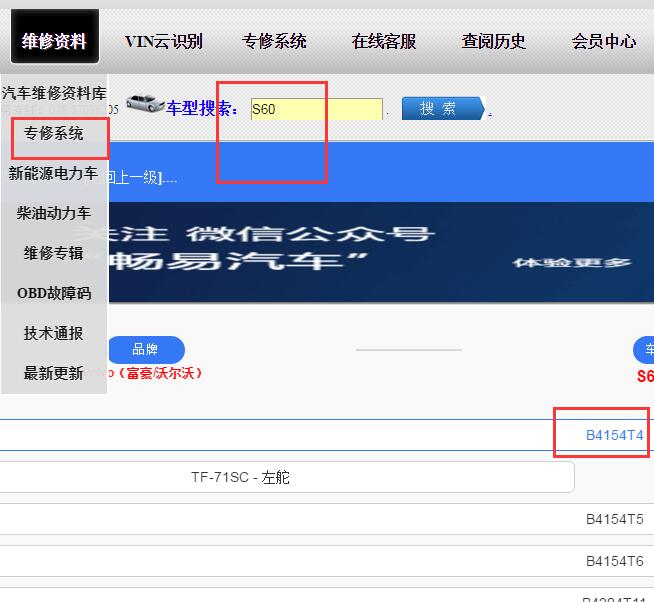Click the car icon beside 车型搜索
The image size is (654, 602).
tap(145, 103)
